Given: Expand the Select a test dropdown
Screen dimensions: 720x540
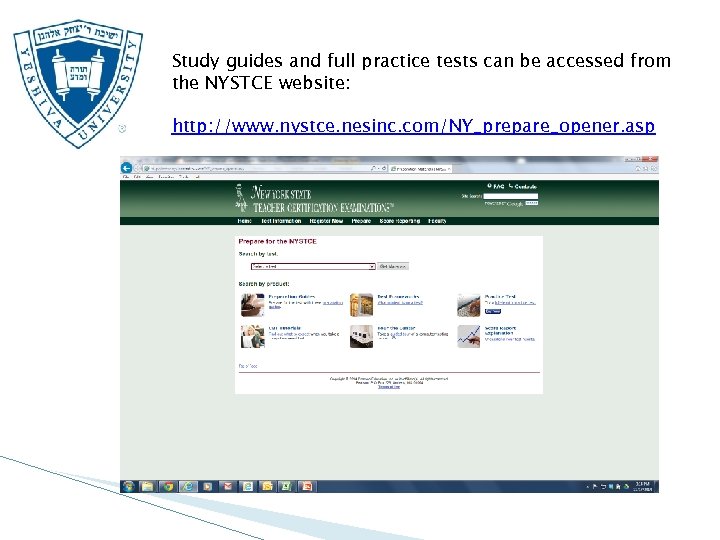Looking at the screenshot, I should 313,266.
